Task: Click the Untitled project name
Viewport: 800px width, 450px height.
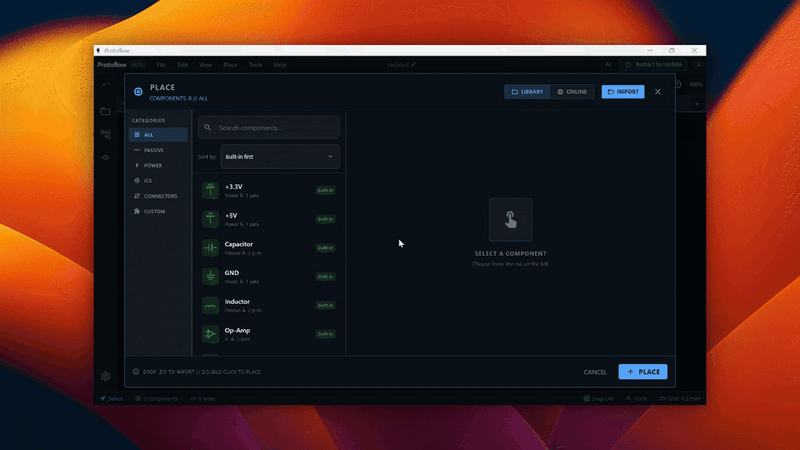Action: pos(398,65)
